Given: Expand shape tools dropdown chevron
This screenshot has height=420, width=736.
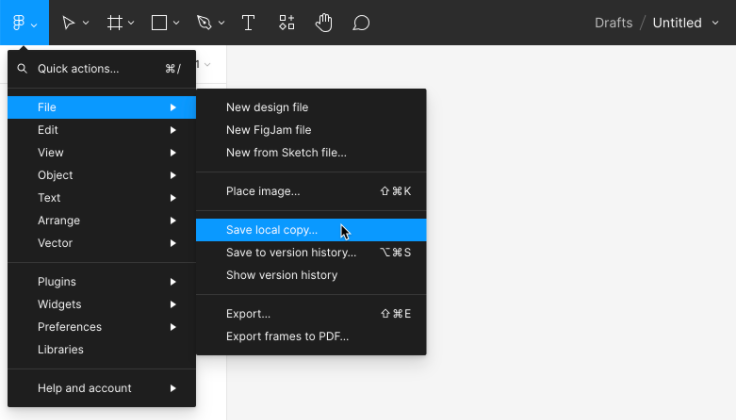Looking at the screenshot, I should pyautogui.click(x=176, y=23).
